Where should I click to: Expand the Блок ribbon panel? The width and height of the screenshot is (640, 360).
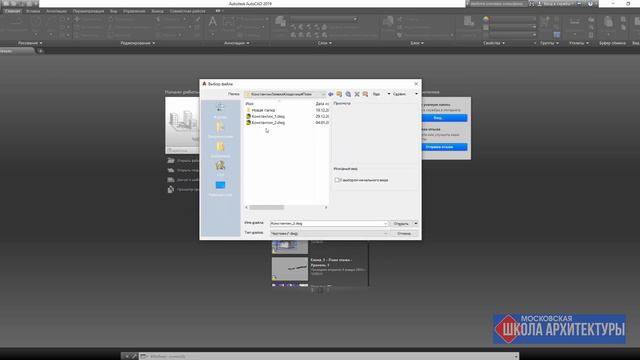pyautogui.click(x=417, y=43)
